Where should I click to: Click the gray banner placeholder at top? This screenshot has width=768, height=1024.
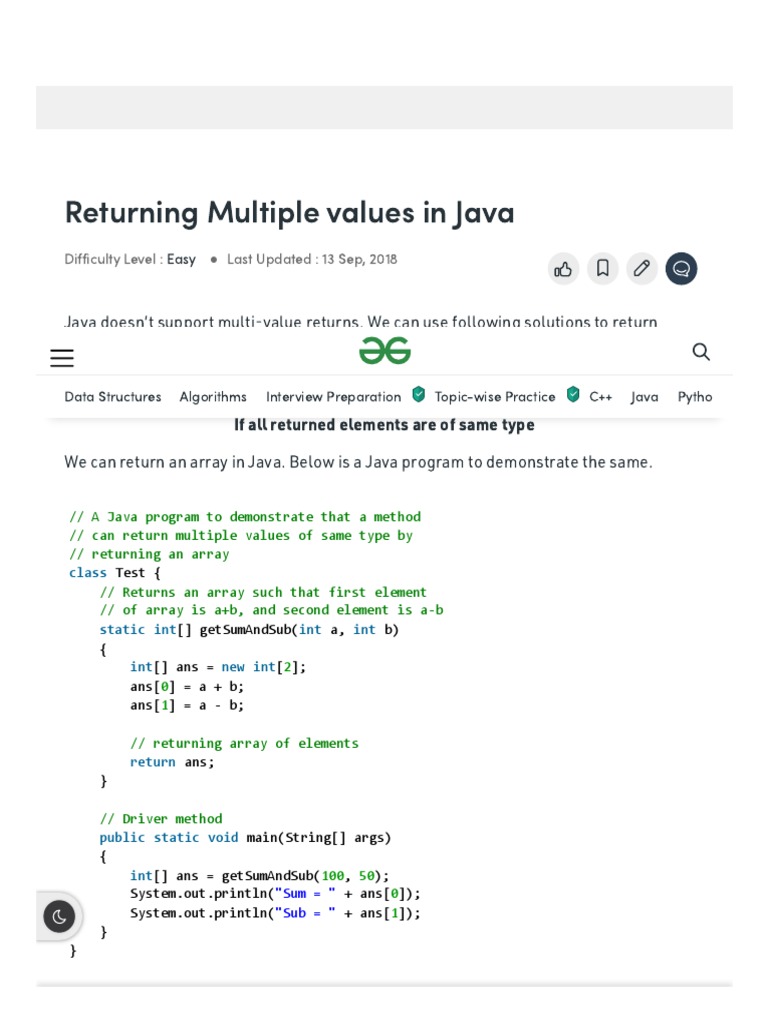pos(384,107)
